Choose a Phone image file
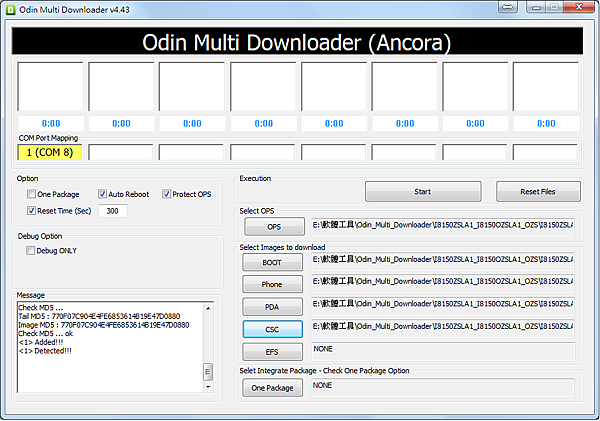 pyautogui.click(x=272, y=284)
